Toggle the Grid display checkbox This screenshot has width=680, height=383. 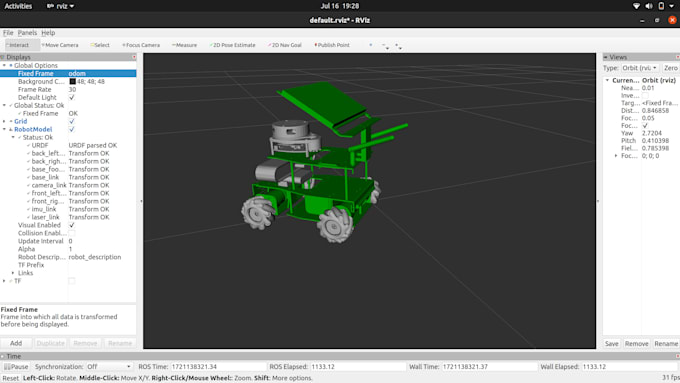72,121
